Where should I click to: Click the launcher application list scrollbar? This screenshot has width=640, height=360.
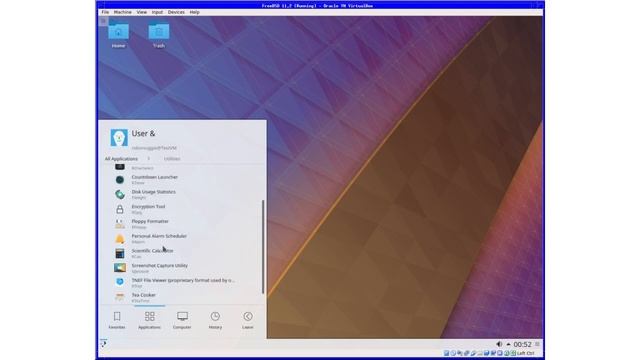click(x=263, y=247)
